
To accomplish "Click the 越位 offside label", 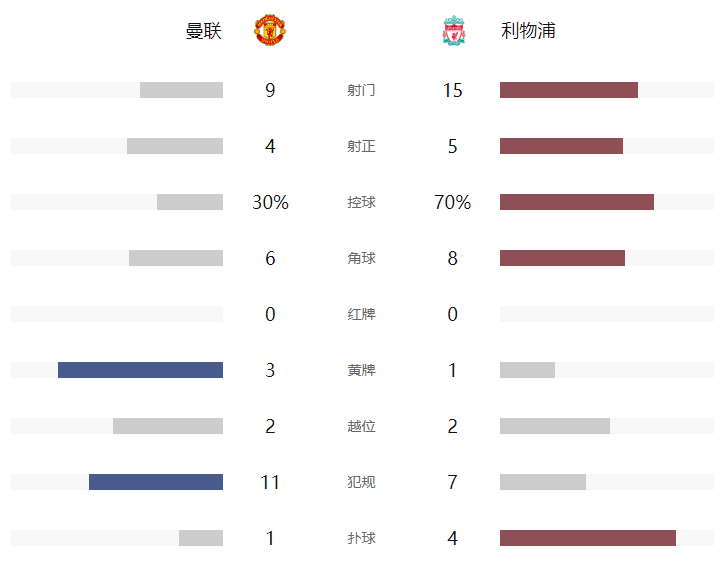I will coord(361,426).
